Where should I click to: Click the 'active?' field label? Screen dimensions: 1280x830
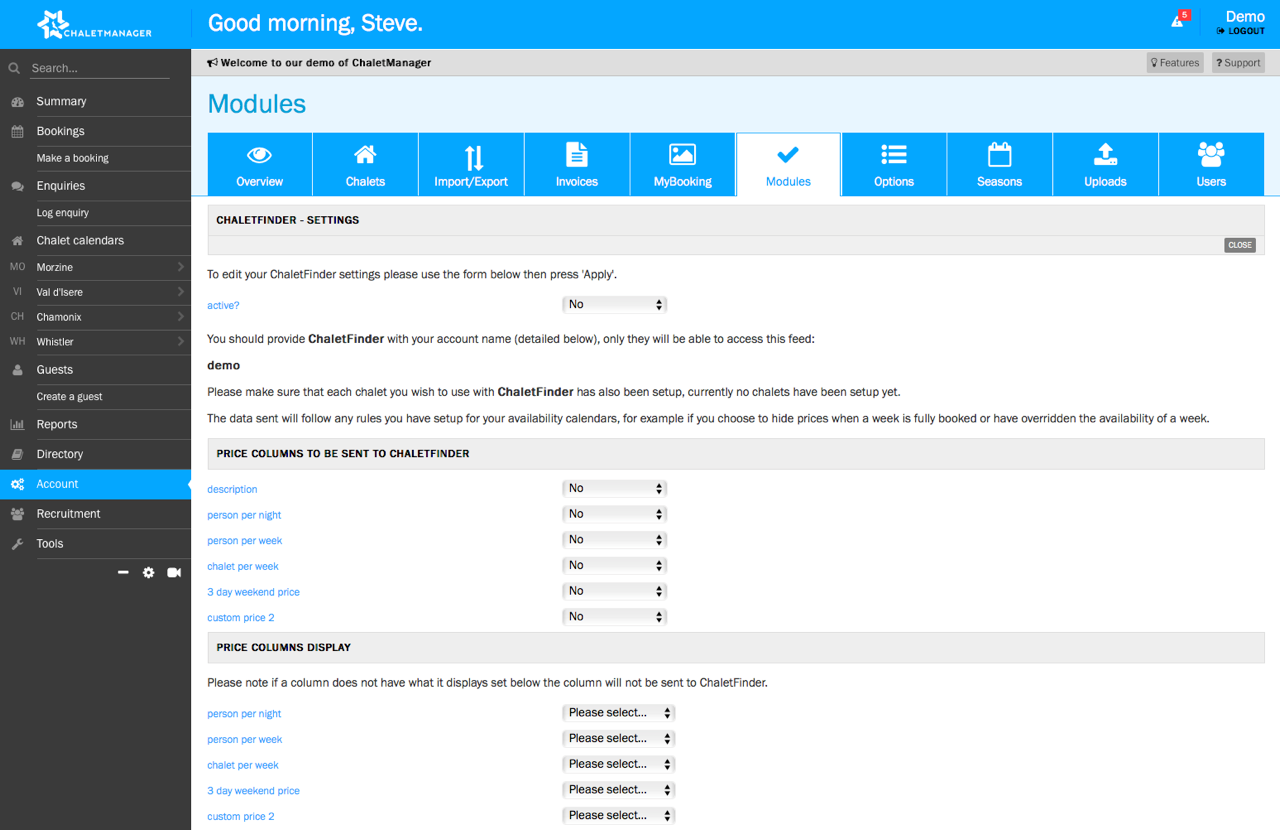click(x=223, y=306)
